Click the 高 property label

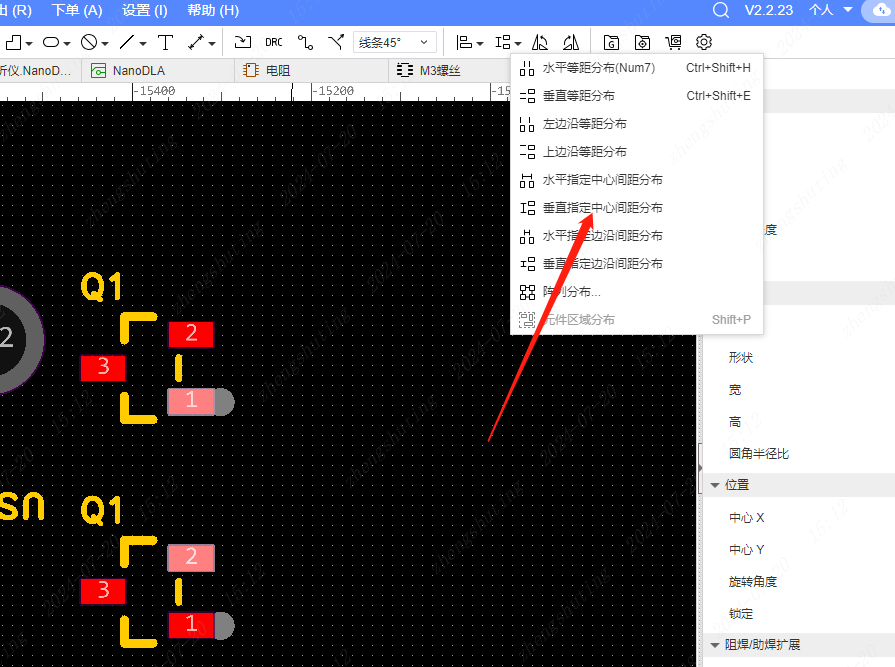735,422
